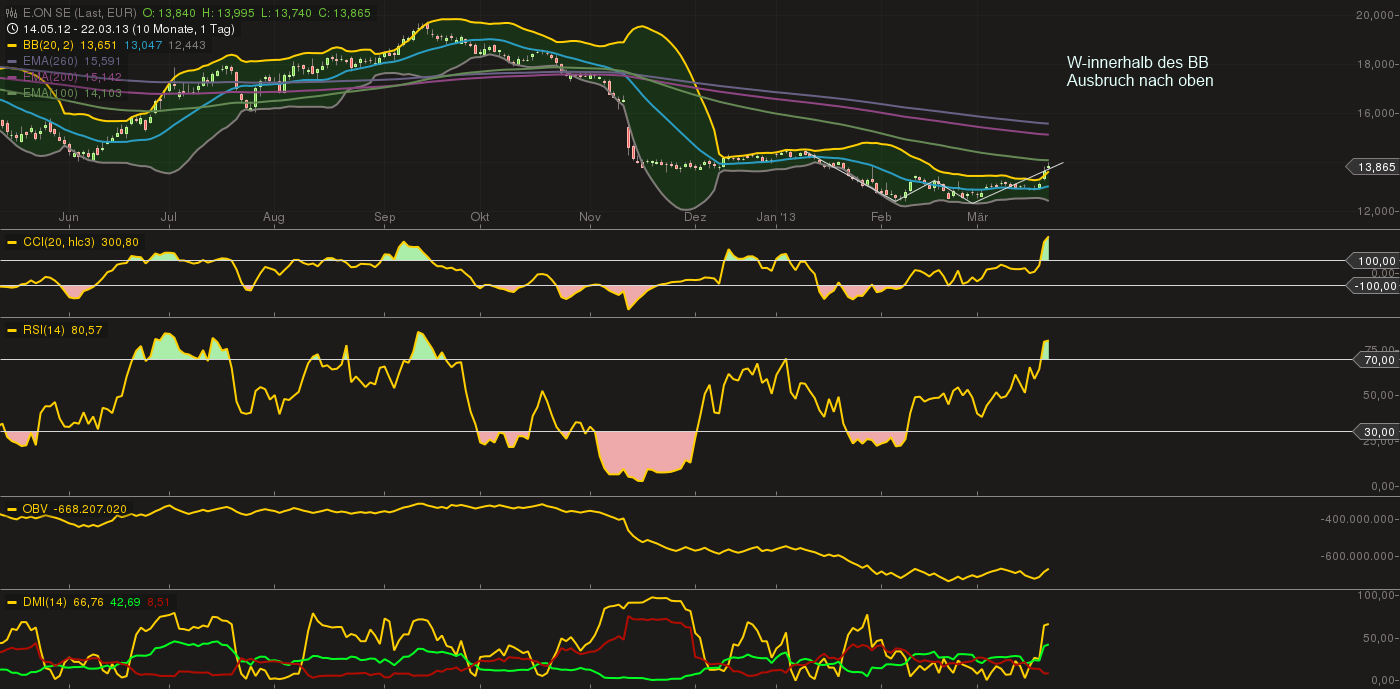This screenshot has width=1400, height=689.
Task: Click the RSI 30,00 level tag
Action: point(1375,432)
